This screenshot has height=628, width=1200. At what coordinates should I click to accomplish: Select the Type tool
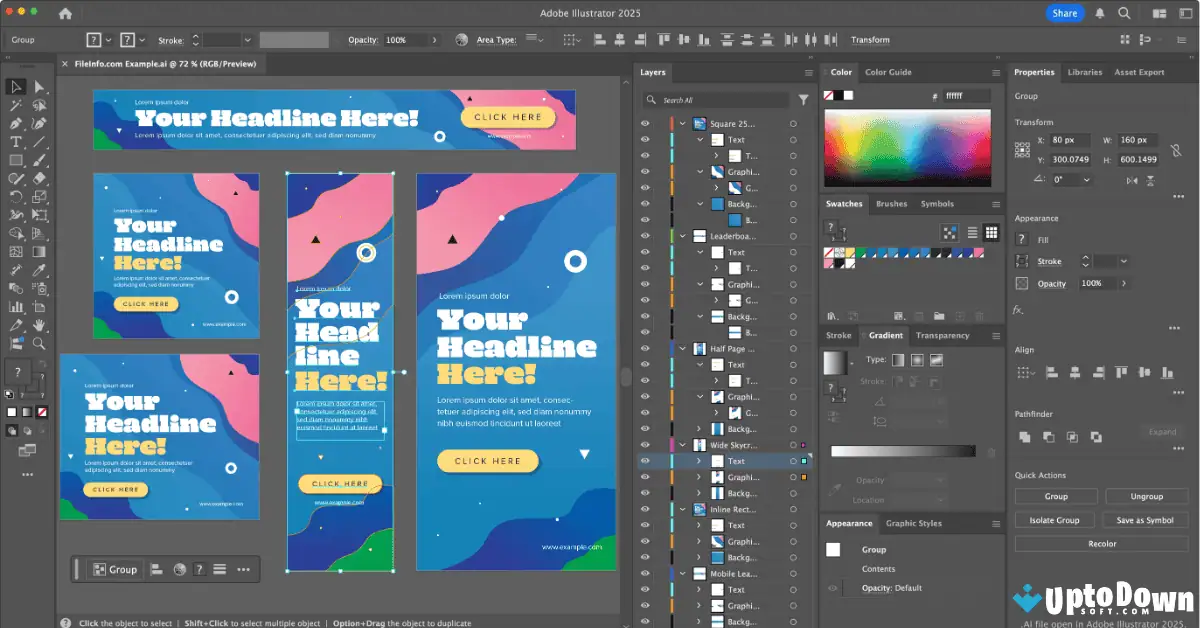[x=15, y=141]
